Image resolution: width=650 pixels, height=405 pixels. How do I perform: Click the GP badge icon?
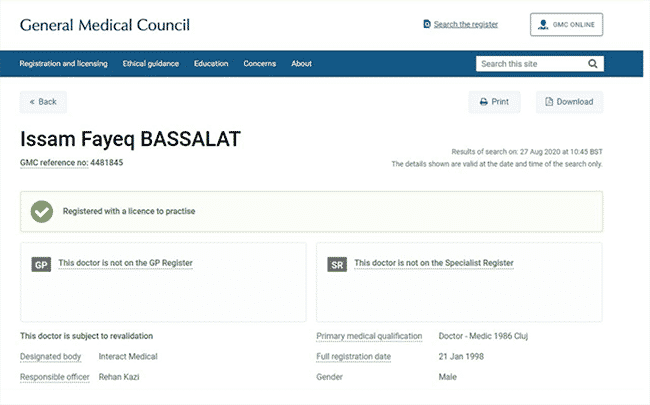[x=41, y=264]
